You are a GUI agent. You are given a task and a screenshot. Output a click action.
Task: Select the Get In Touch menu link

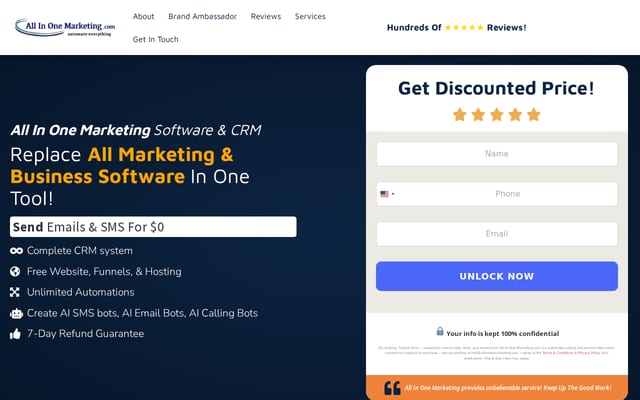(156, 39)
